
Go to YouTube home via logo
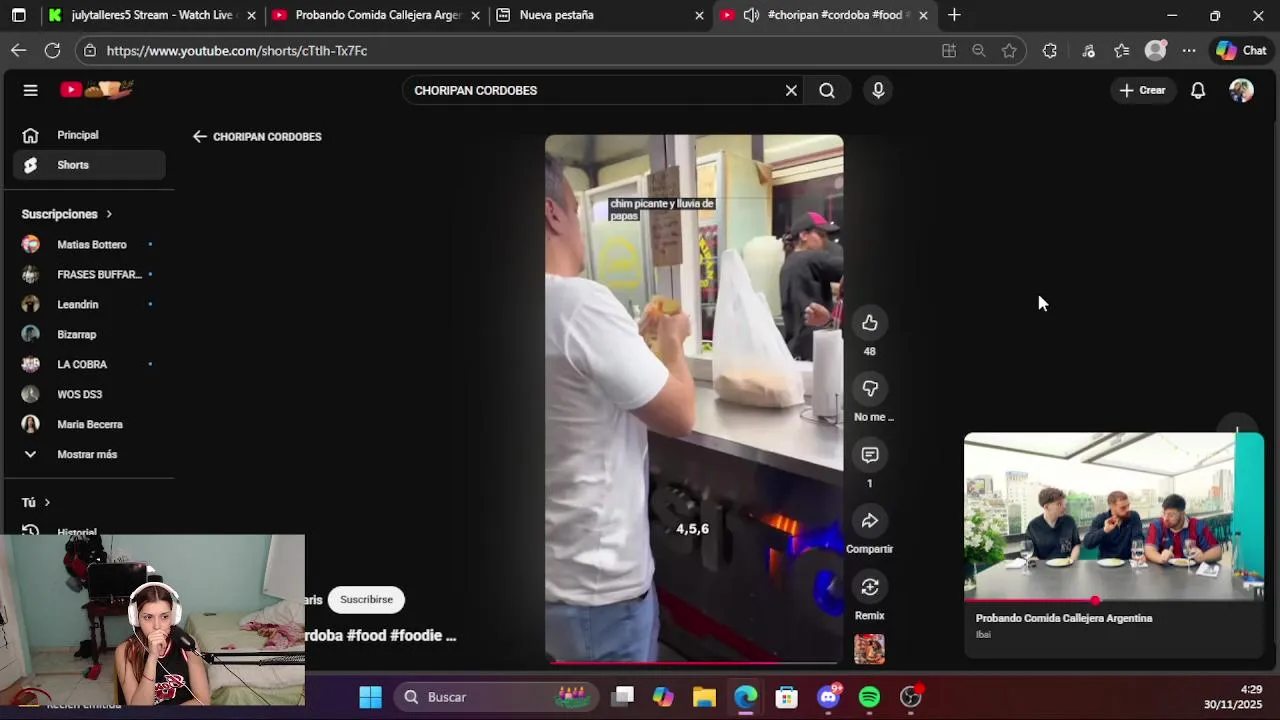97,90
